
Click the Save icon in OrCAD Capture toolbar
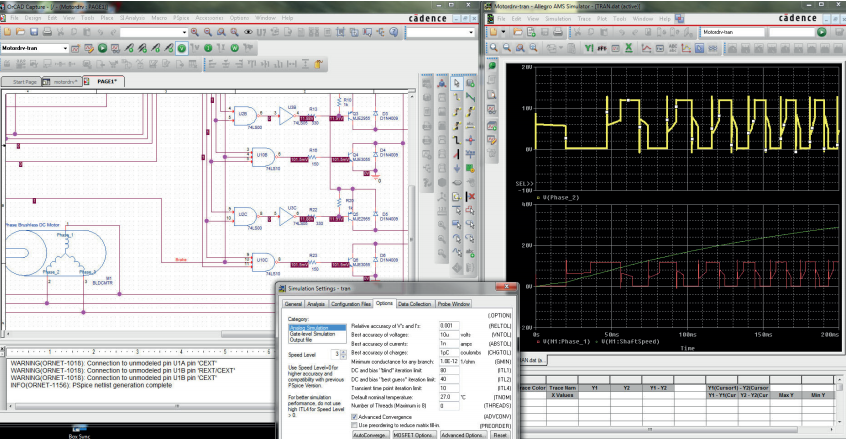35,33
